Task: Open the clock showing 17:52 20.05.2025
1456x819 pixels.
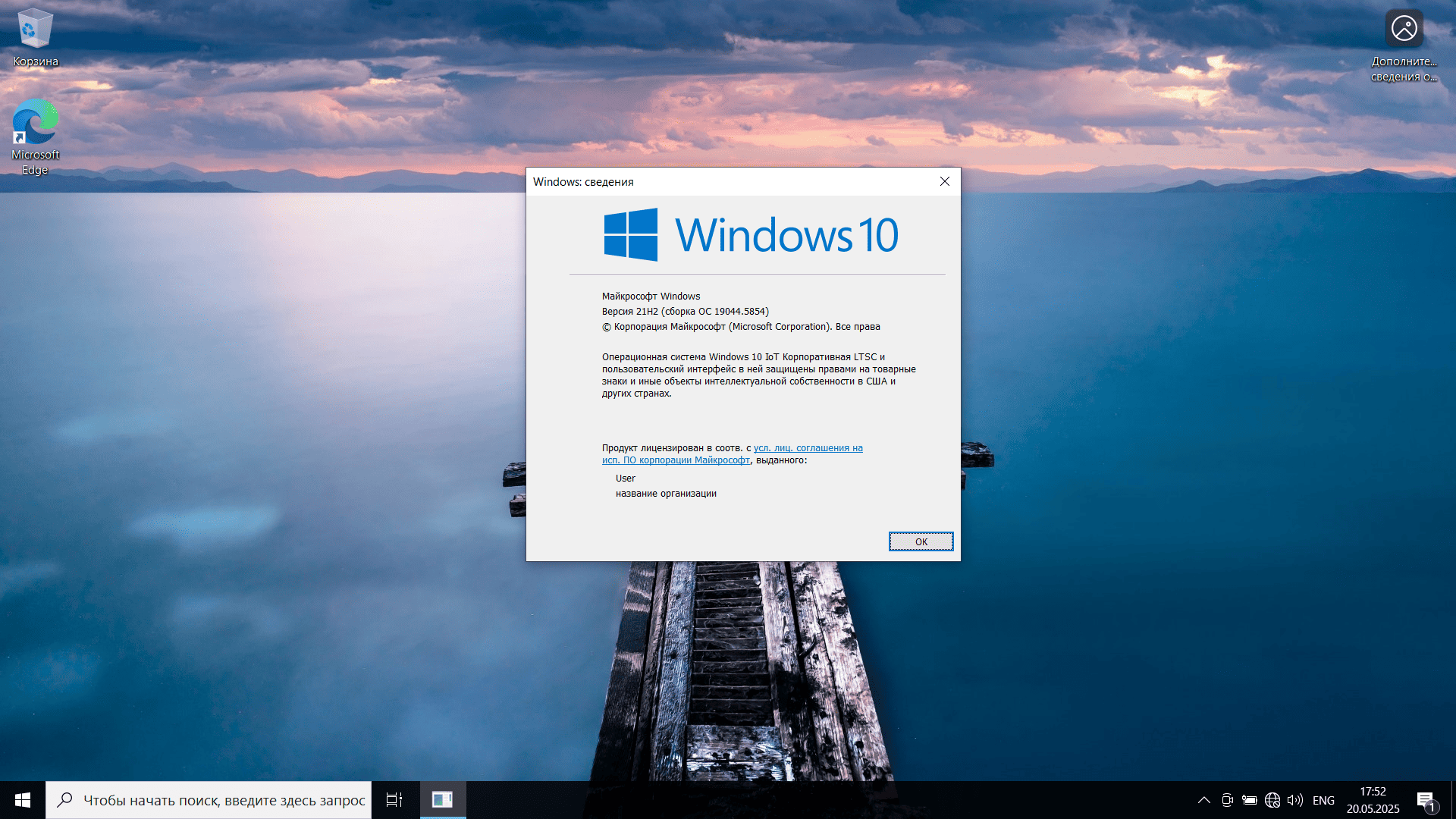Action: [1373, 800]
